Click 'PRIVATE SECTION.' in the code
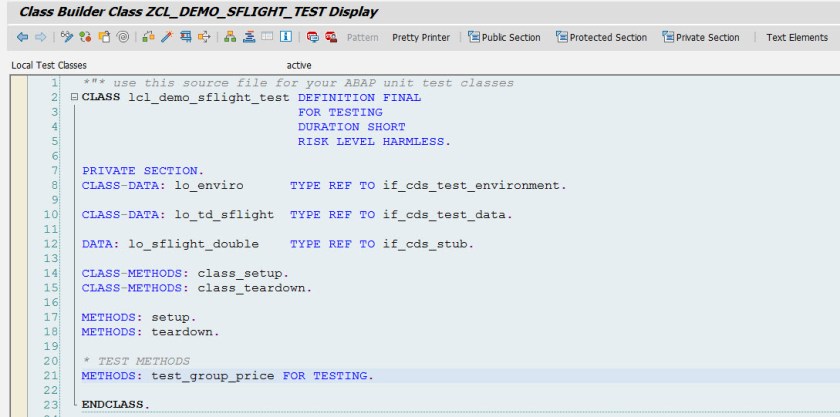840x417 pixels. tap(143, 171)
